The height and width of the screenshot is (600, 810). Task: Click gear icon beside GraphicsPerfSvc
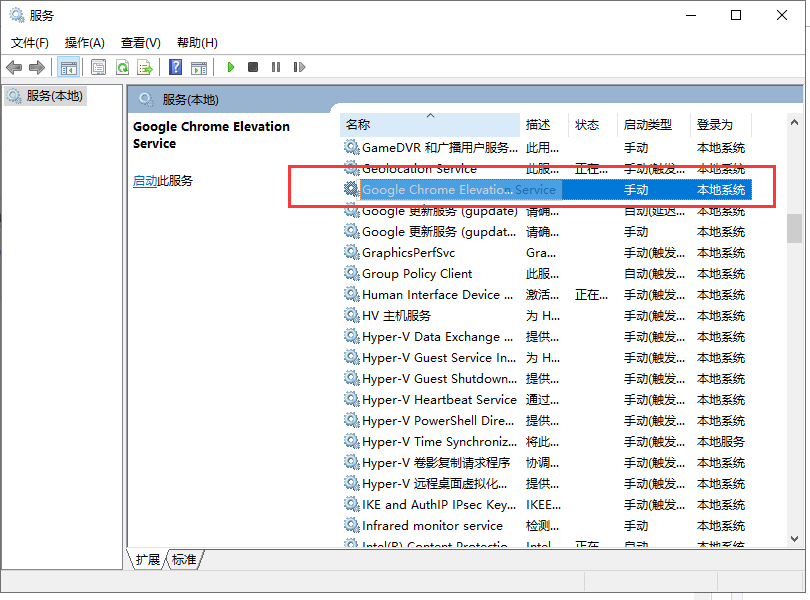pos(352,252)
